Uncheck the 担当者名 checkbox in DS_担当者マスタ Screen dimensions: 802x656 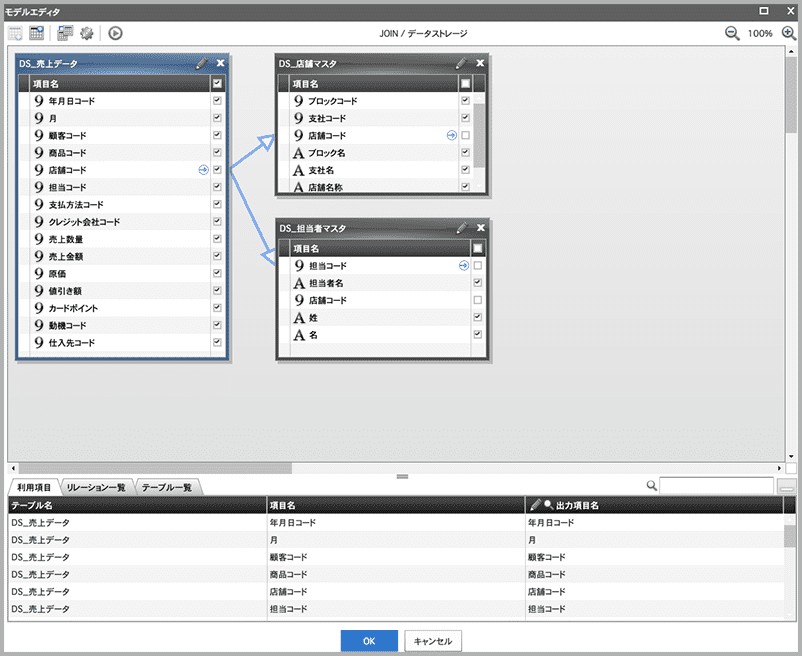pos(478,283)
